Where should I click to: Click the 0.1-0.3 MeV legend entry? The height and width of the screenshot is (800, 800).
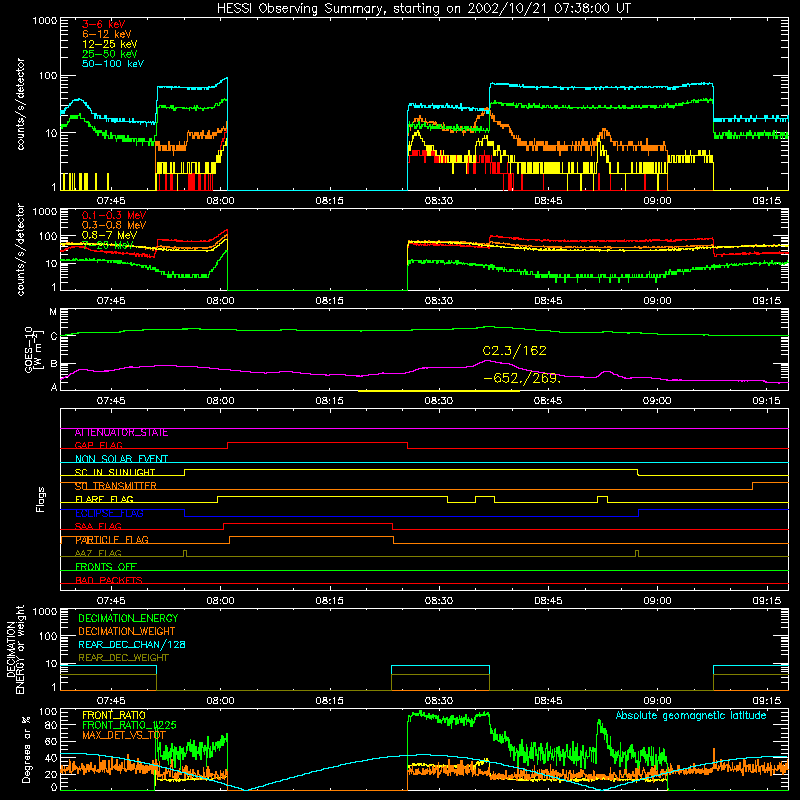[114, 215]
